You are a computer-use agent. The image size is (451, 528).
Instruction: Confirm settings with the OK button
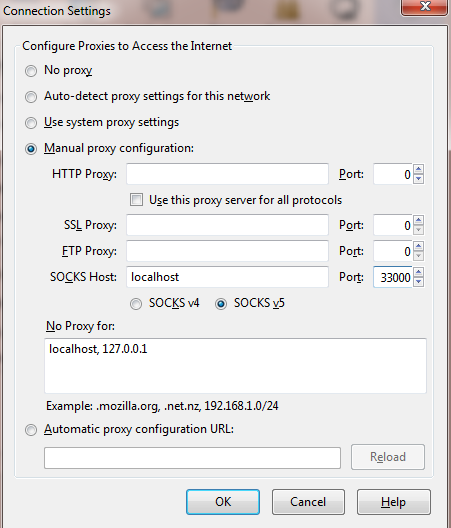coord(223,502)
